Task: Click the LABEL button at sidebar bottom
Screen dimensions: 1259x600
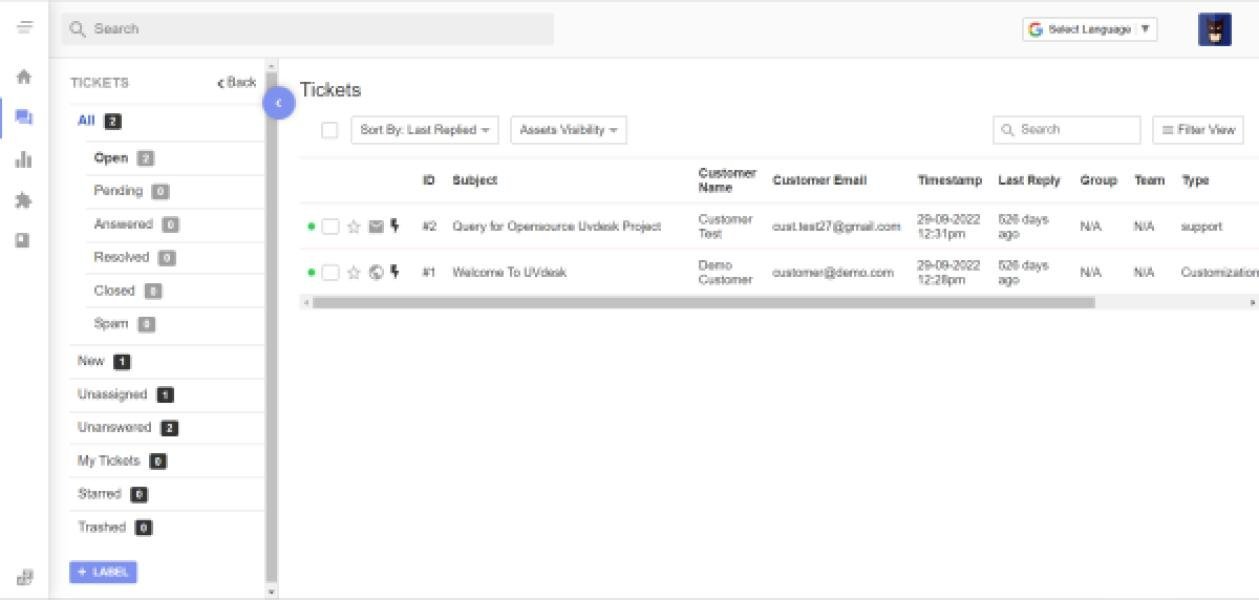Action: point(102,572)
